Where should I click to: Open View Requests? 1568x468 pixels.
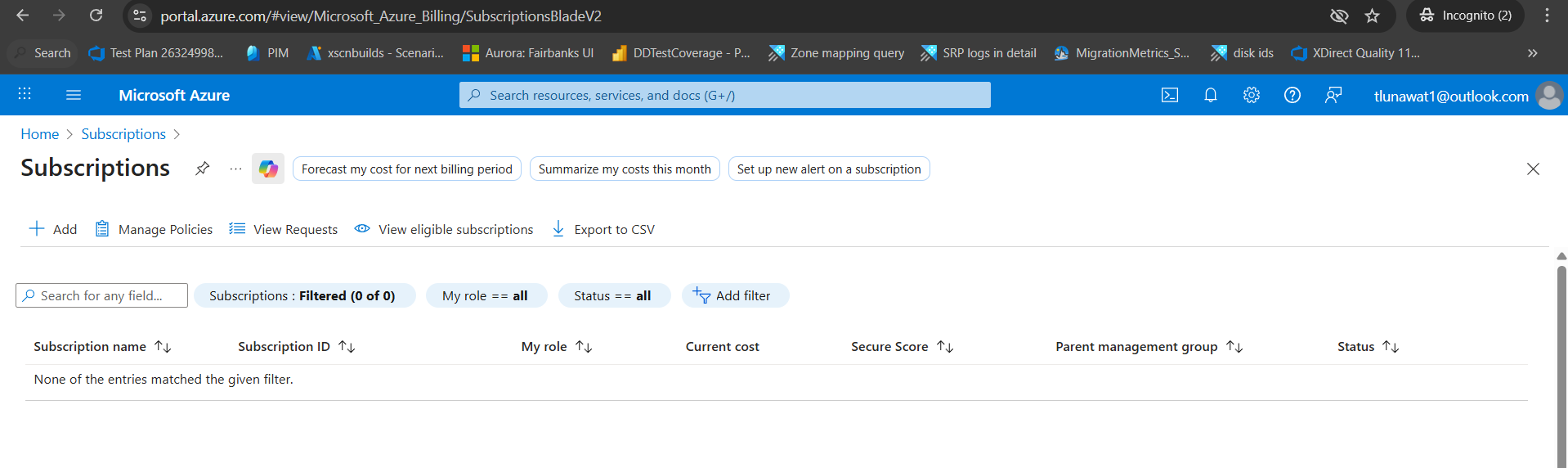(x=283, y=229)
